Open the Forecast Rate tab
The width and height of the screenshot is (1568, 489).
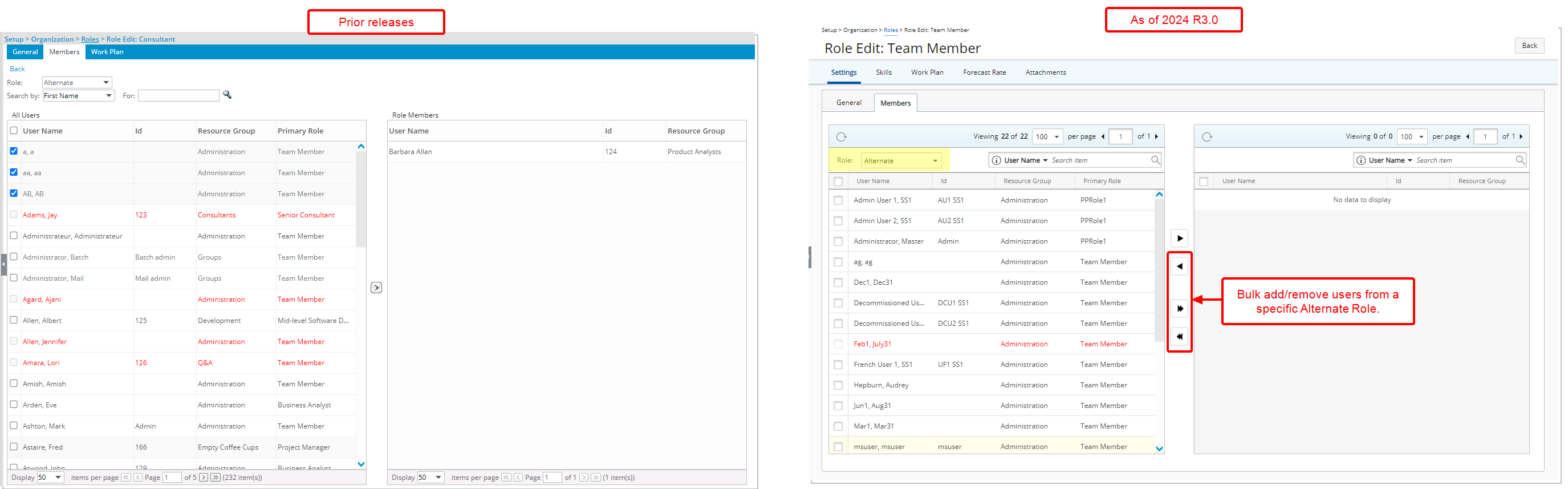point(984,72)
